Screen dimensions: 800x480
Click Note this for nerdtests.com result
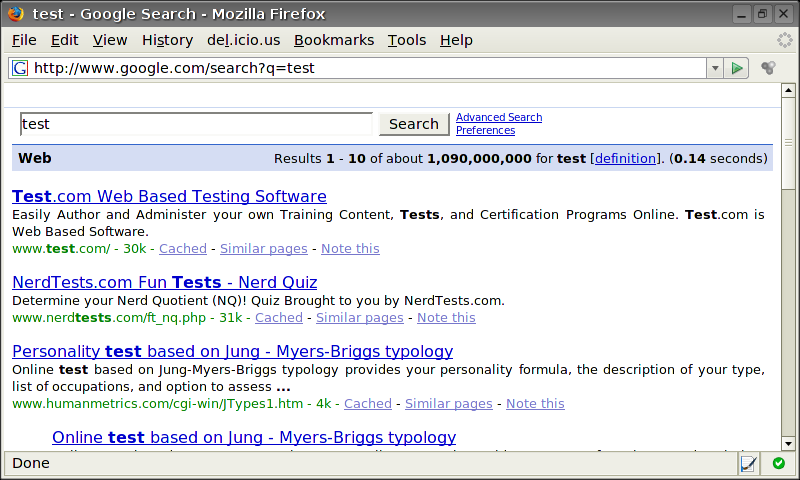click(x=446, y=317)
